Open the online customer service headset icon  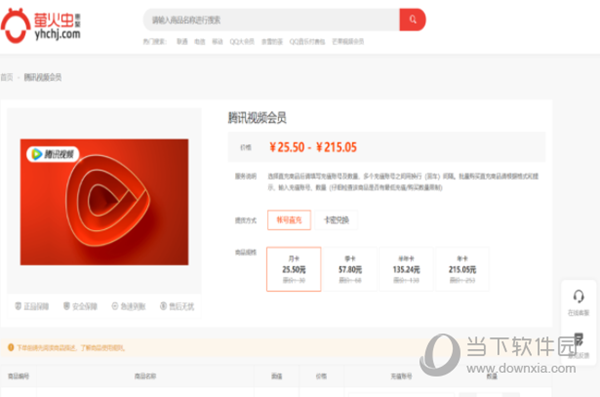click(x=578, y=296)
